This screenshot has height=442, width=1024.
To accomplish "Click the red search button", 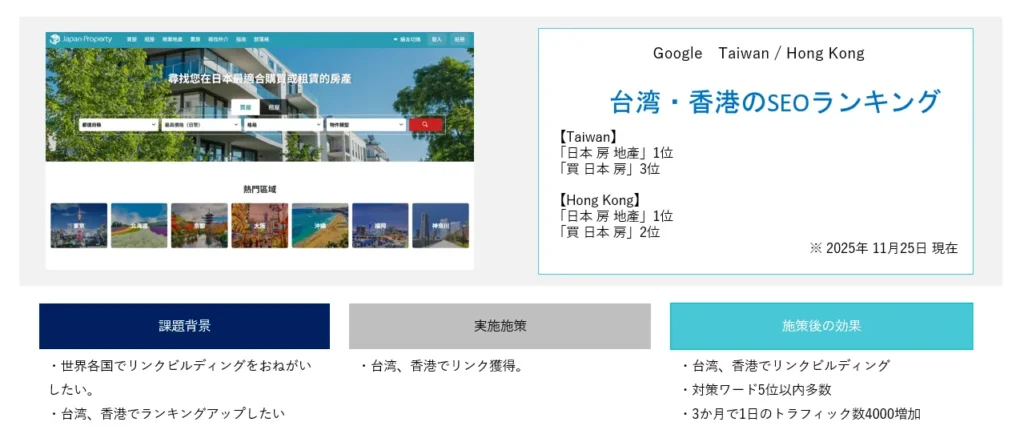I will point(425,124).
